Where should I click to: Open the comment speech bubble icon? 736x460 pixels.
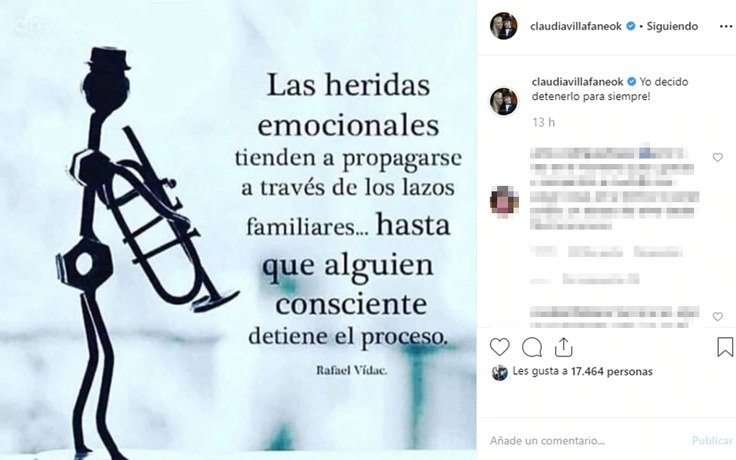pos(532,347)
